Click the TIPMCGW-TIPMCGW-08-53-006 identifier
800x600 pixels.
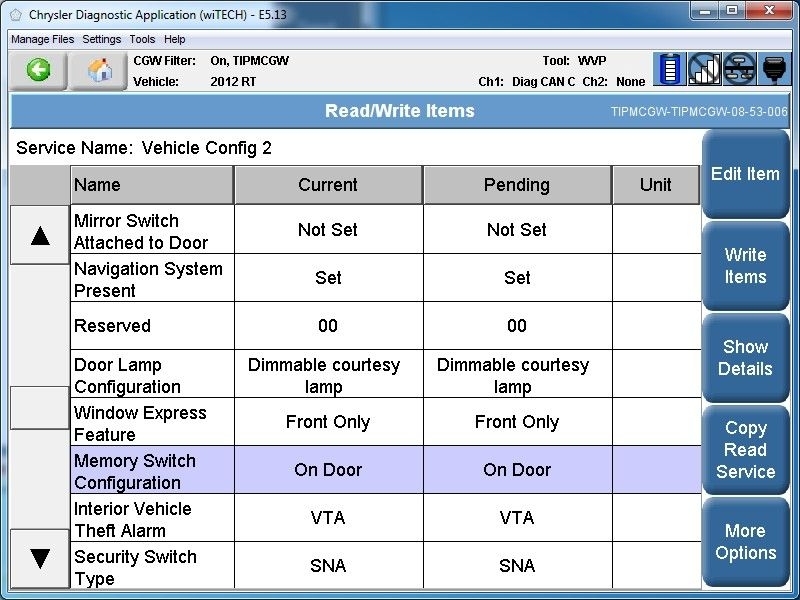(699, 112)
